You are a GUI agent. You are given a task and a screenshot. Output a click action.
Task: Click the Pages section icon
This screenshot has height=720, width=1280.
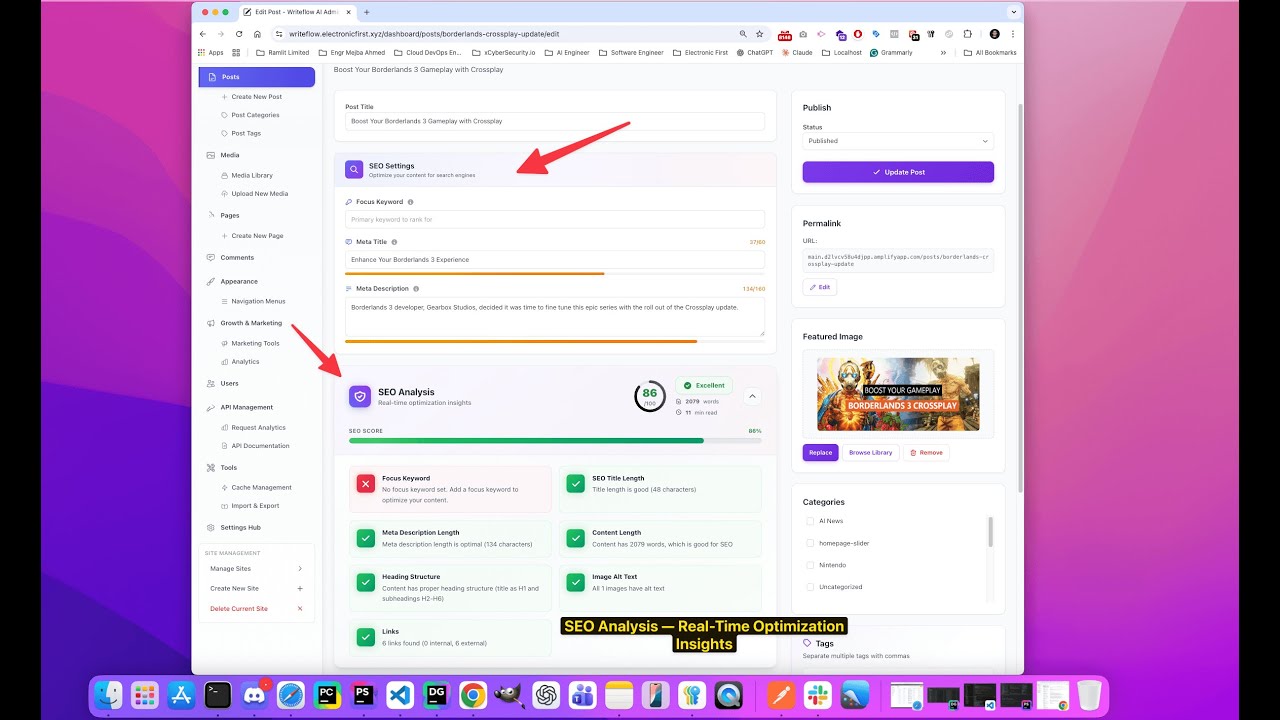210,215
